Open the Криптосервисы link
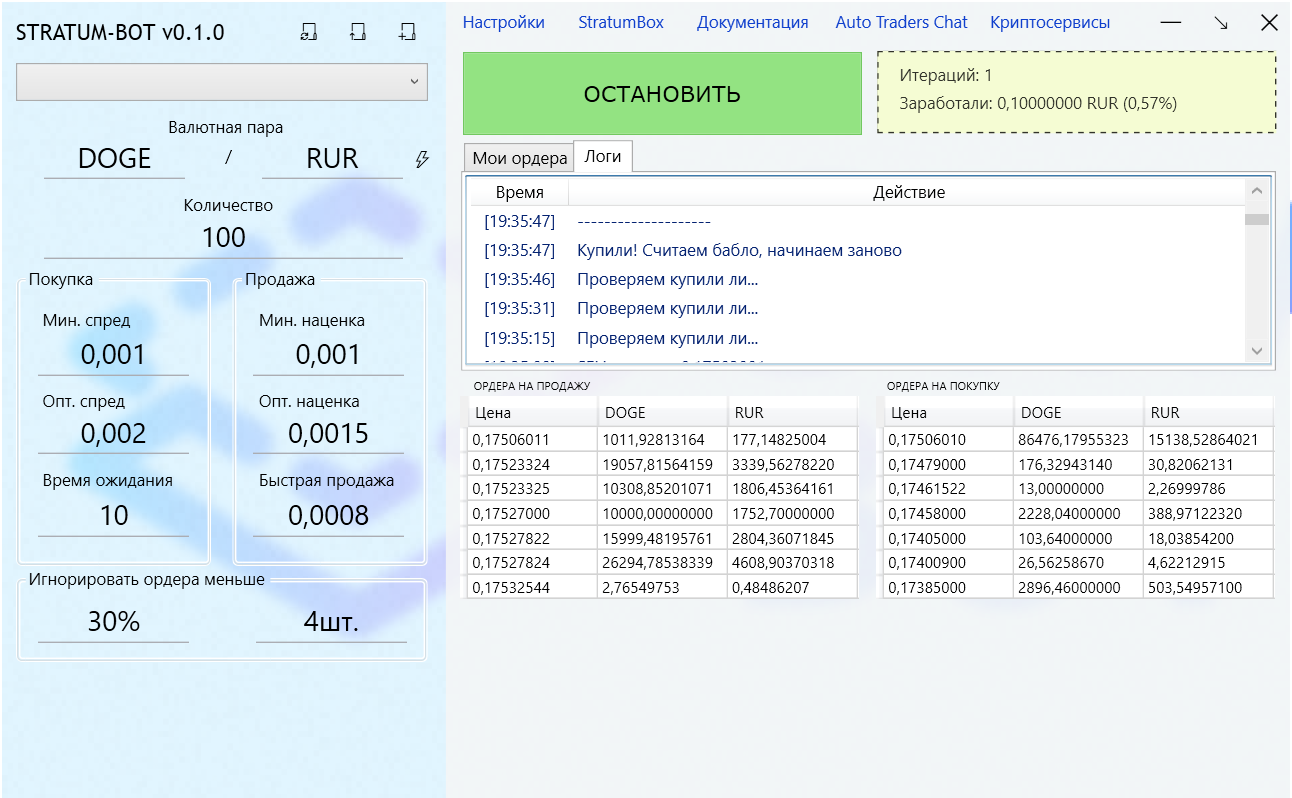1292x798 pixels. coord(1049,22)
